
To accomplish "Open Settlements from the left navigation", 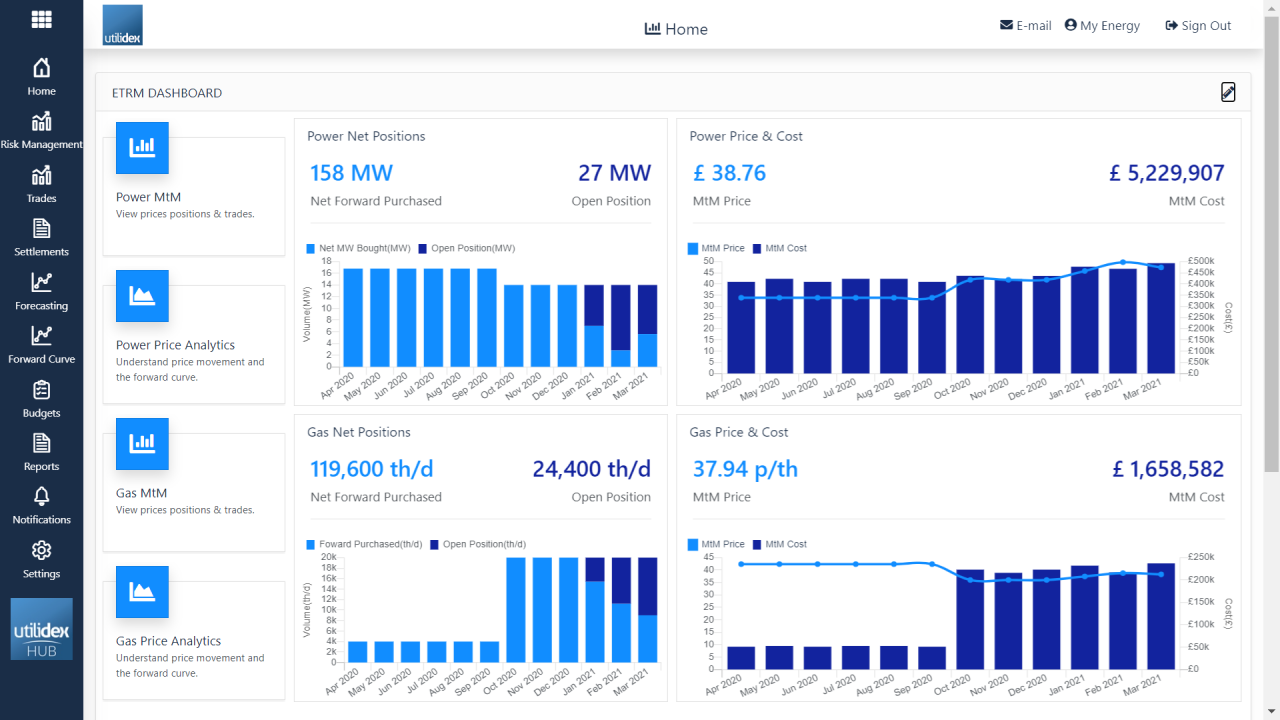I will coord(41,238).
